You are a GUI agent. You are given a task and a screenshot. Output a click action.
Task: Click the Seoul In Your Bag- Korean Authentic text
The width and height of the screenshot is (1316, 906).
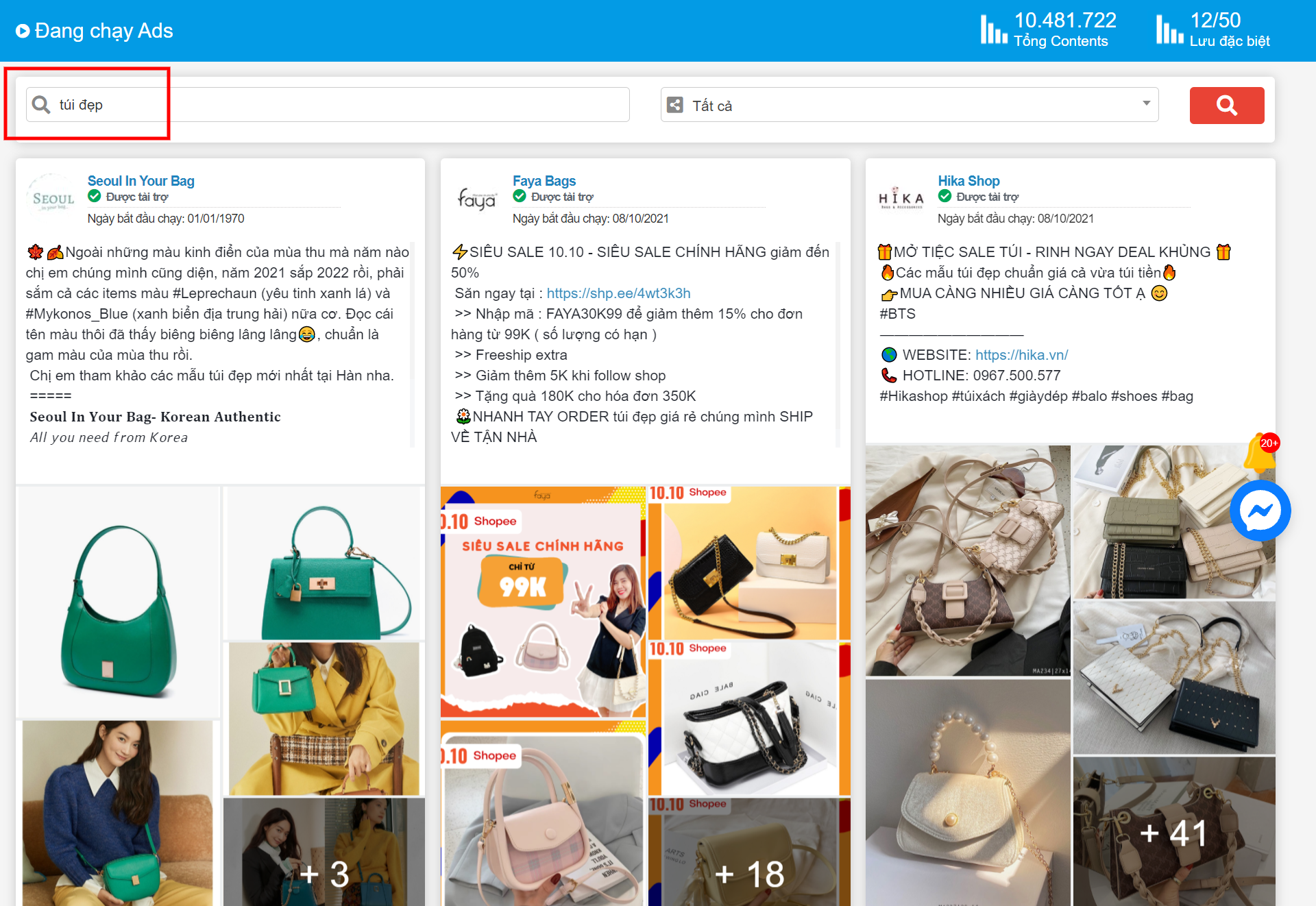155,417
